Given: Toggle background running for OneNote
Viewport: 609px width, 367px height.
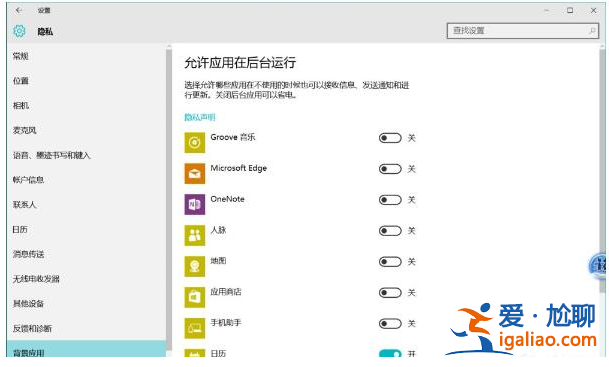Looking at the screenshot, I should point(390,200).
